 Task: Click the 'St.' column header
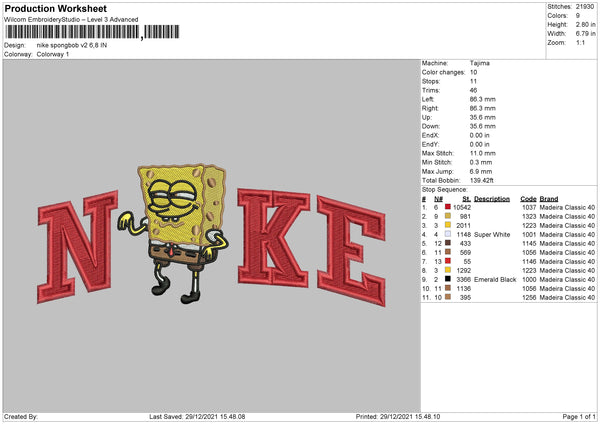click(x=466, y=199)
